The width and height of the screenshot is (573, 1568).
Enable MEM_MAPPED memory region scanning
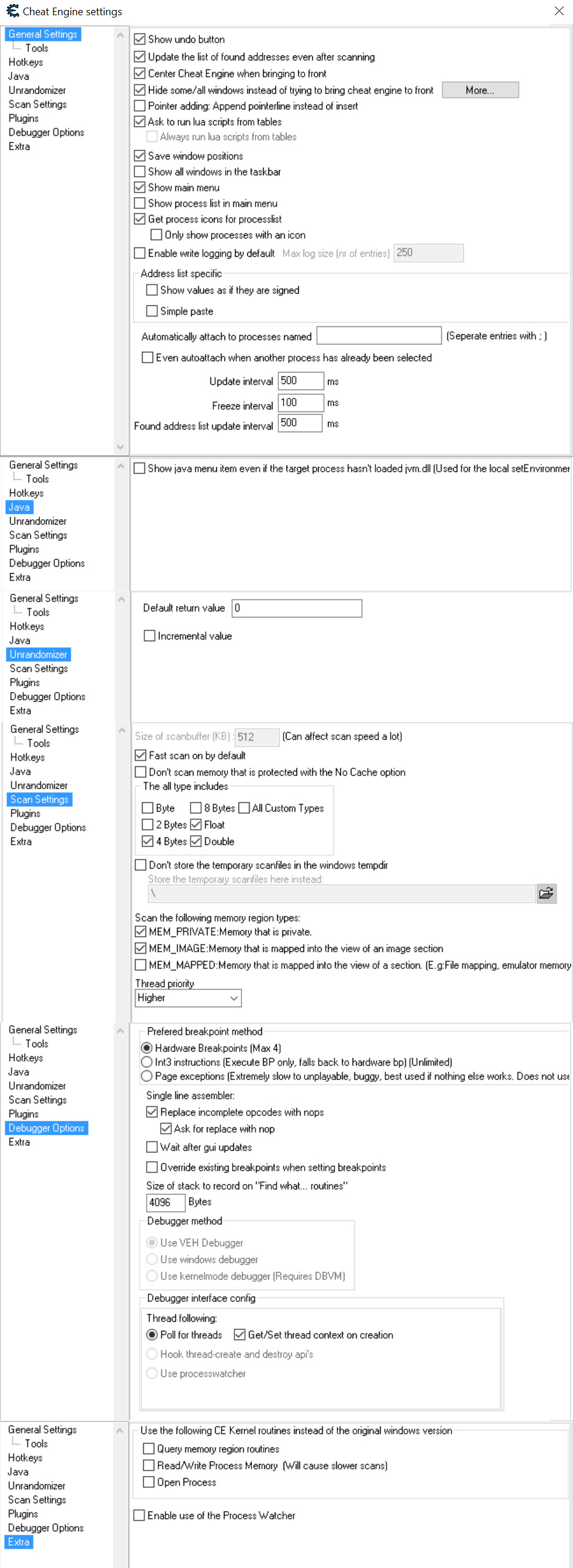141,965
